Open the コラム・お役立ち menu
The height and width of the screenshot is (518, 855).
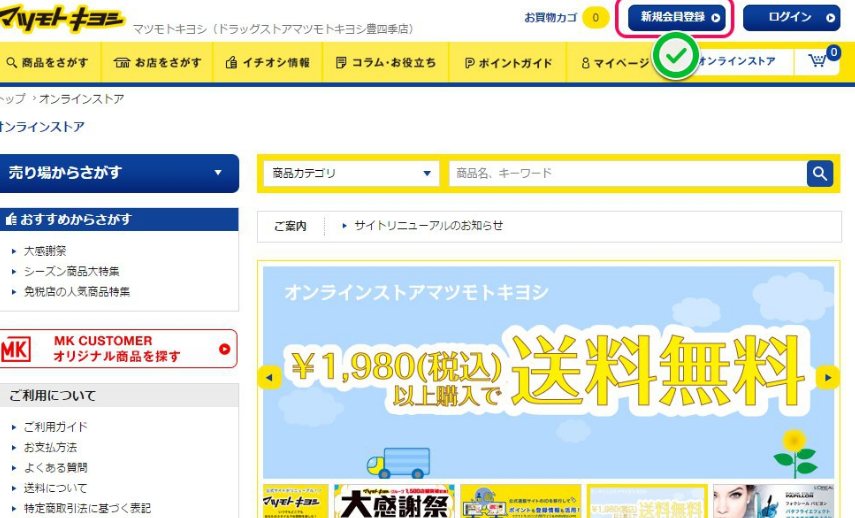(x=386, y=63)
